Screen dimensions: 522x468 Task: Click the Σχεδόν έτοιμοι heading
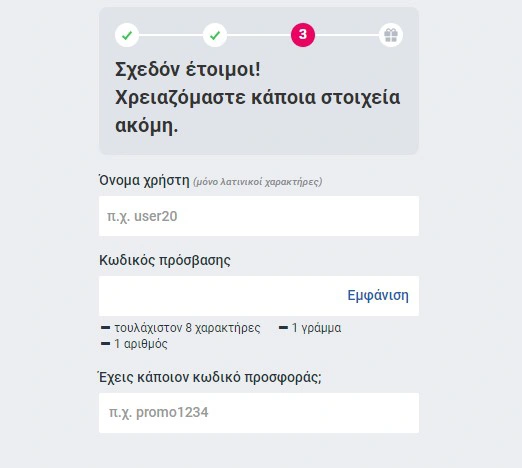[188, 70]
